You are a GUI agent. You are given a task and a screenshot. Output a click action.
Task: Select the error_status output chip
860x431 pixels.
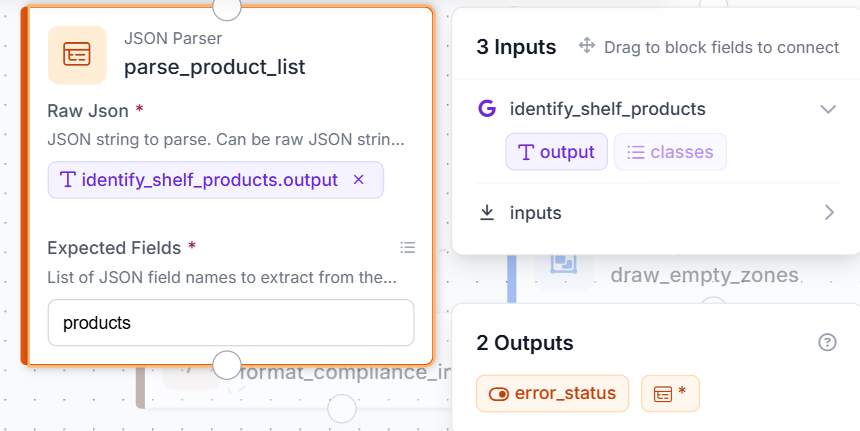[x=552, y=393]
